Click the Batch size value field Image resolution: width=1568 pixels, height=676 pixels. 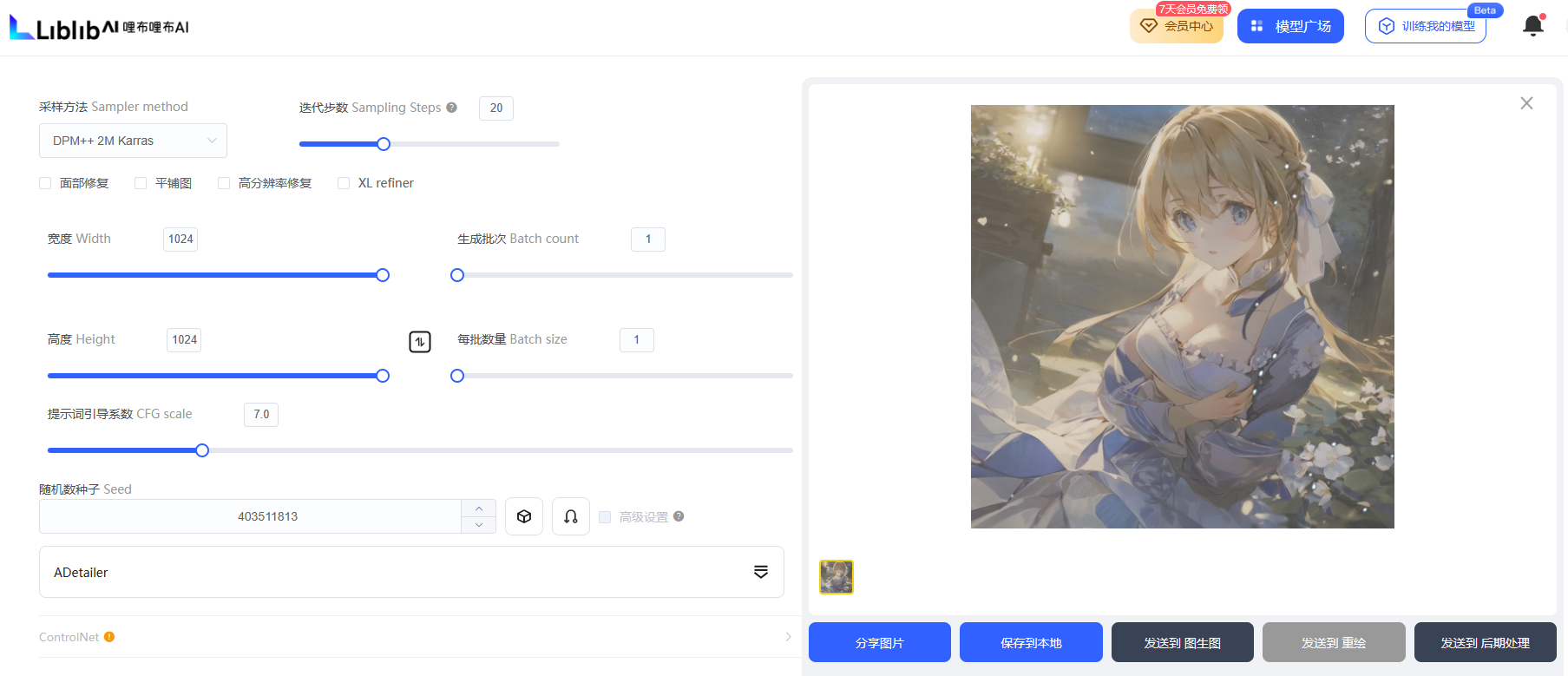pyautogui.click(x=637, y=340)
